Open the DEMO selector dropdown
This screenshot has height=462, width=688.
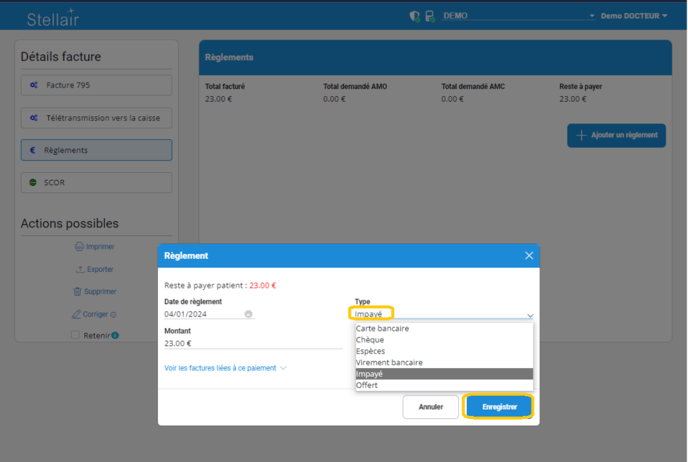518,16
